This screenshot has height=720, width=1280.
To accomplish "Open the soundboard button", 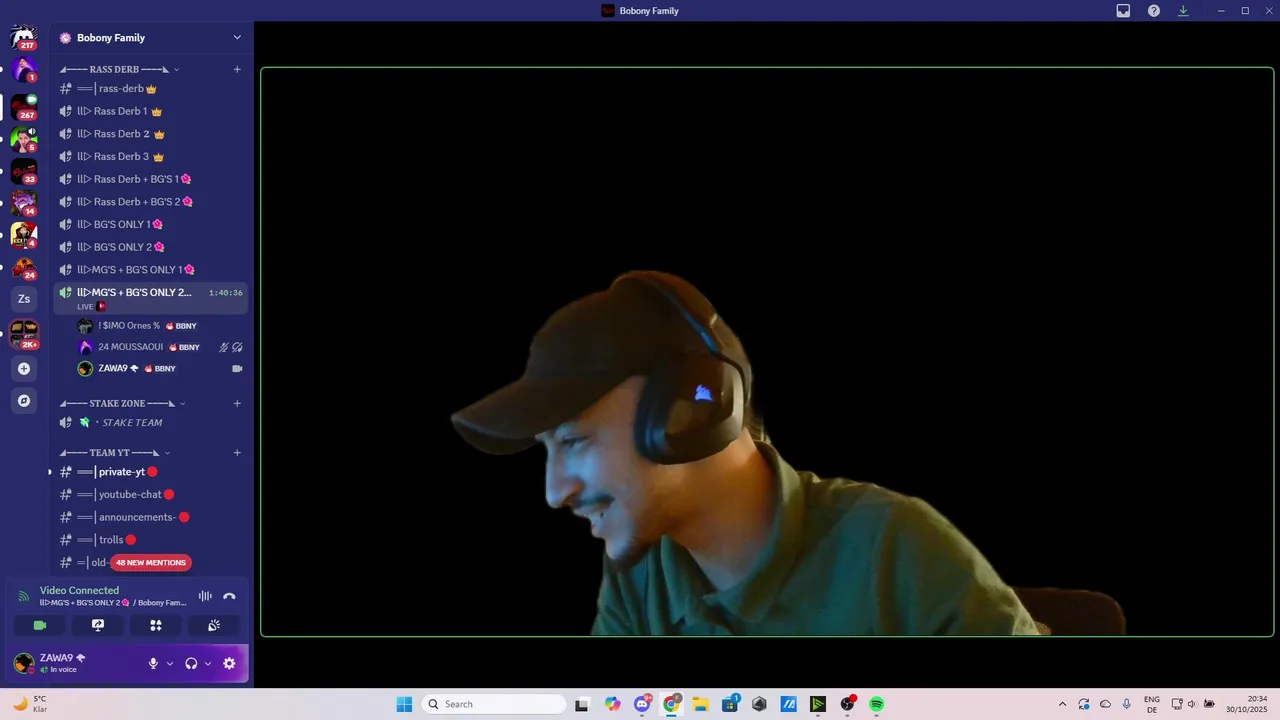I will click(214, 625).
